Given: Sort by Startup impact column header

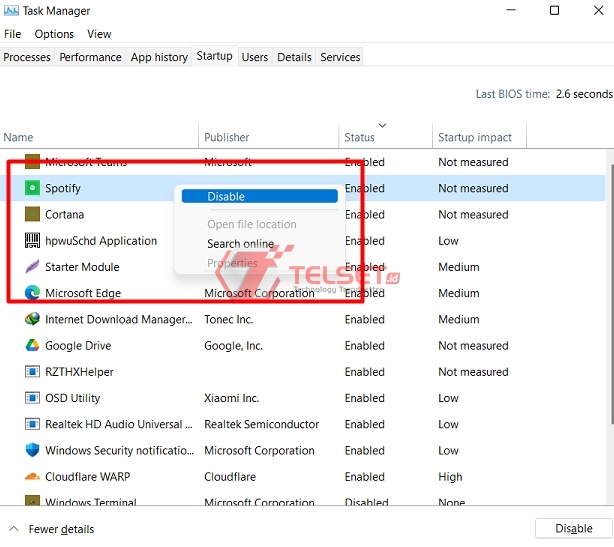Looking at the screenshot, I should click(475, 137).
